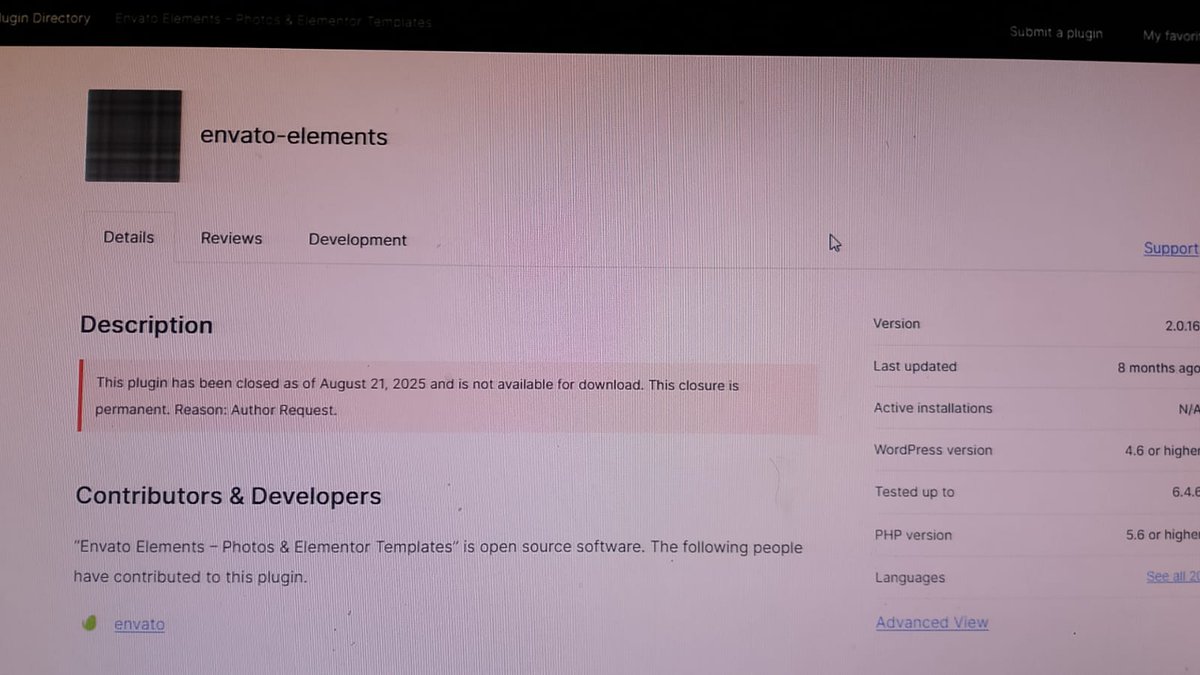Switch to the Reviews tab
The height and width of the screenshot is (675, 1200).
point(231,238)
